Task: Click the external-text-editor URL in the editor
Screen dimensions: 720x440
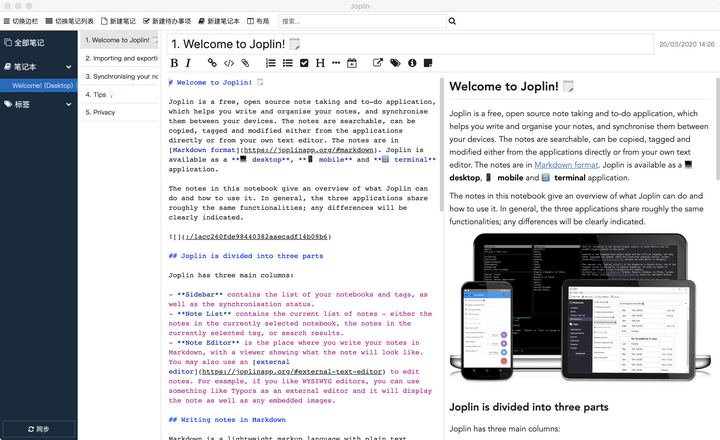Action: tap(292, 372)
